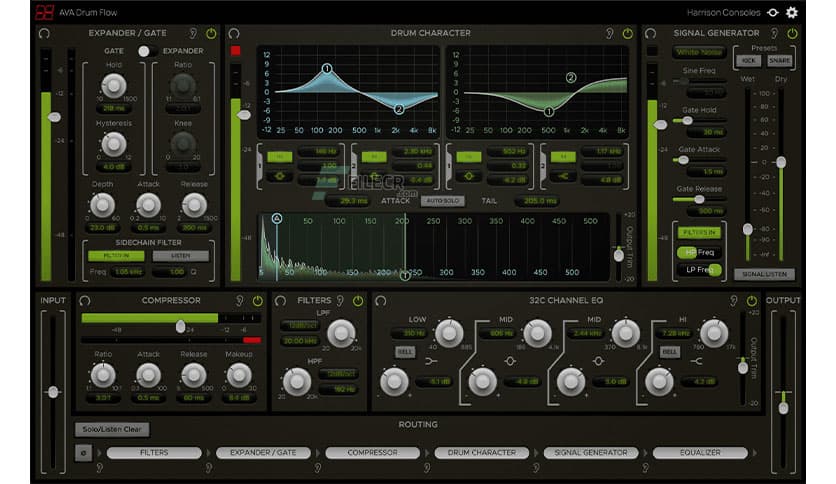Click the LOW band shelf shape icon

pyautogui.click(x=431, y=361)
